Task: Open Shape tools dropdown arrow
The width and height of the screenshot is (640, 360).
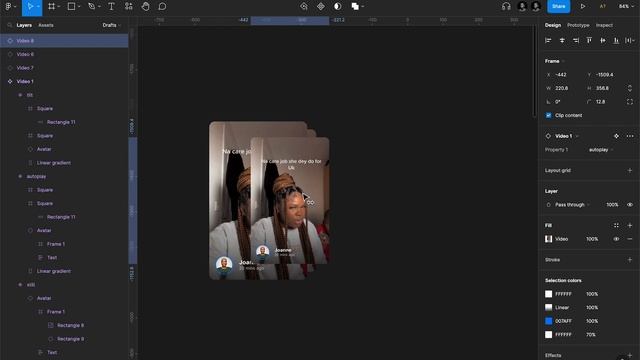Action: coord(79,7)
